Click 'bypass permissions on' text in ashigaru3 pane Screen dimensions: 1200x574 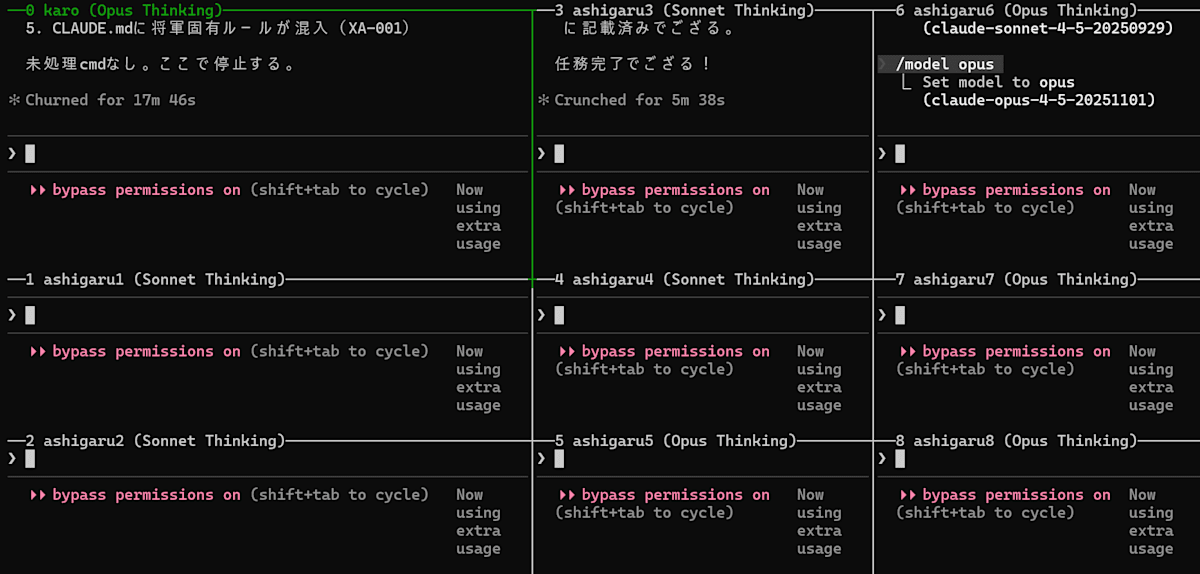676,190
